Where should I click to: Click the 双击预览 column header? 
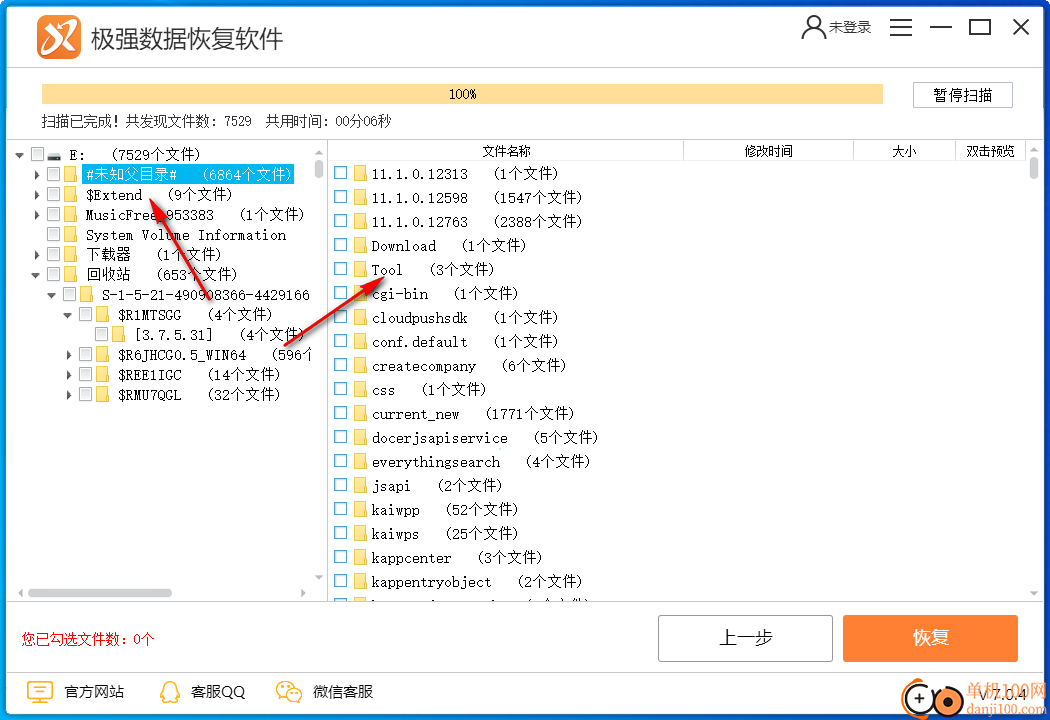(990, 151)
